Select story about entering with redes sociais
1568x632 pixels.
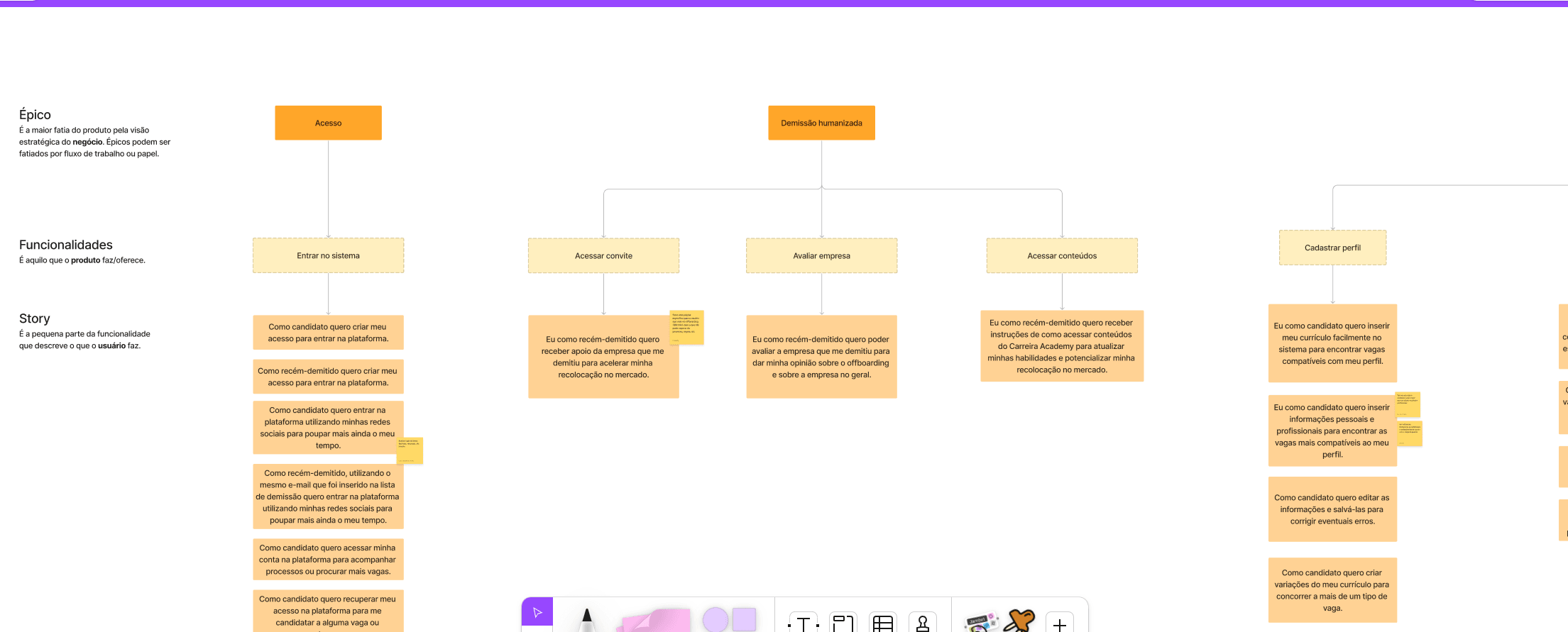tap(328, 428)
